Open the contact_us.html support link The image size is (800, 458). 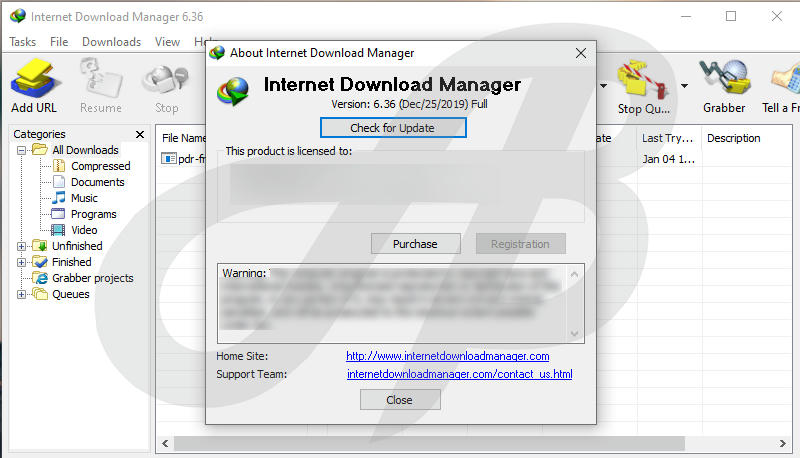(459, 374)
